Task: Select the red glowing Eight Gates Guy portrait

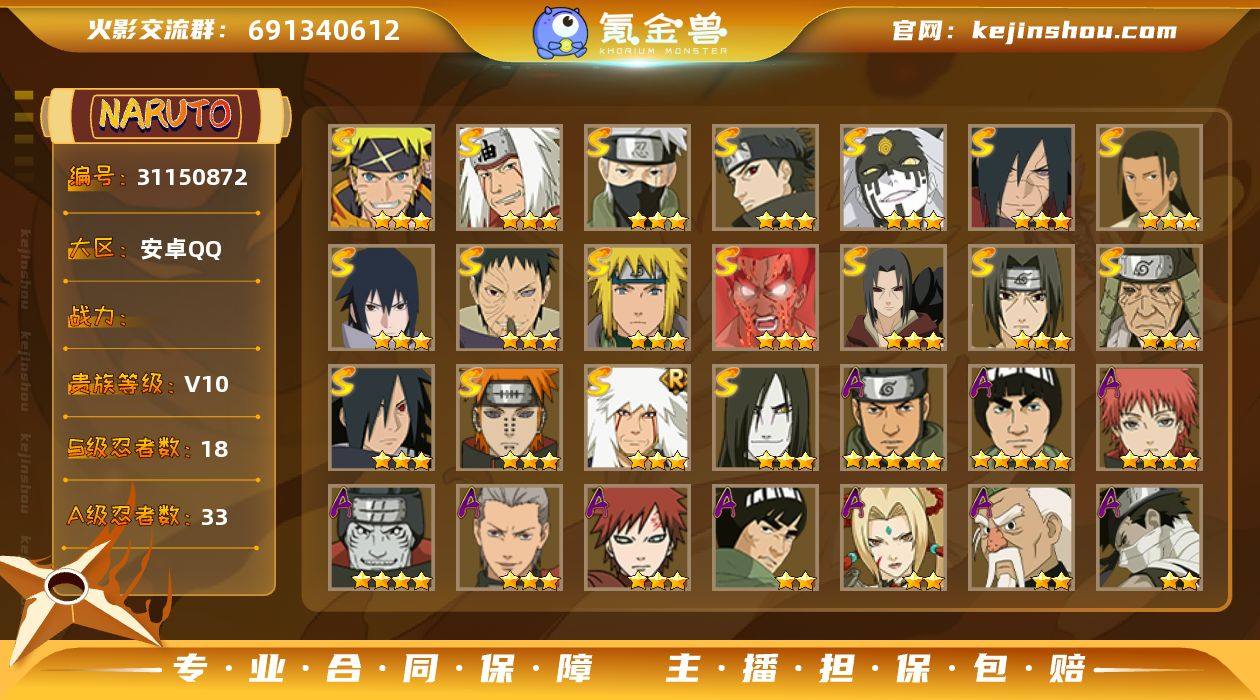Action: pyautogui.click(x=765, y=297)
